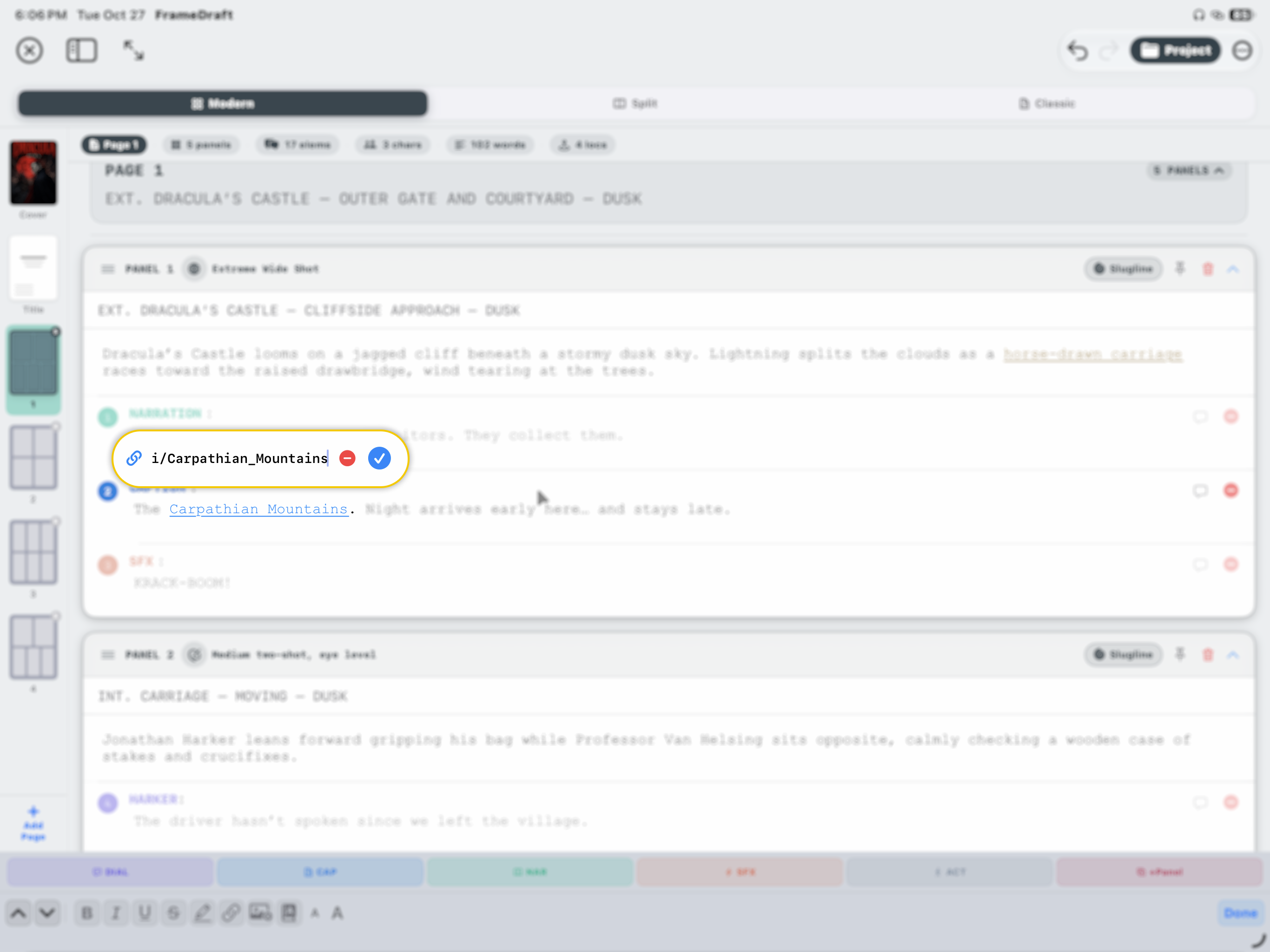
Task: Click Add Page in the sidebar
Action: click(x=33, y=823)
